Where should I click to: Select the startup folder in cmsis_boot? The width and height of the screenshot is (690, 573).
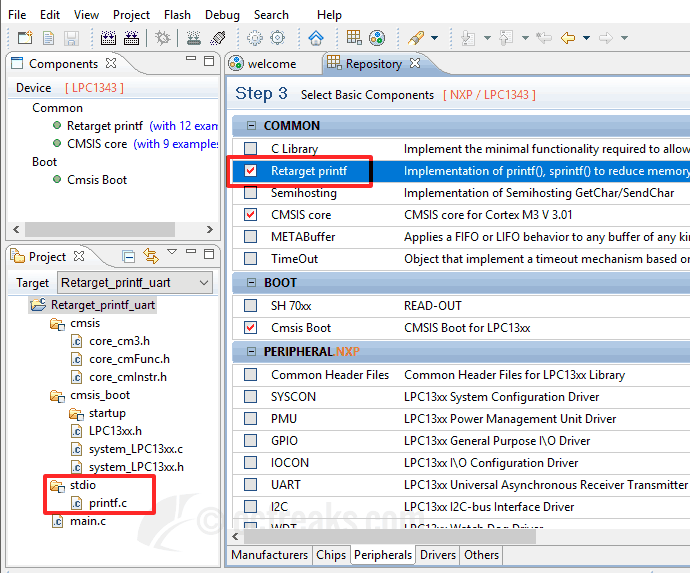point(107,413)
